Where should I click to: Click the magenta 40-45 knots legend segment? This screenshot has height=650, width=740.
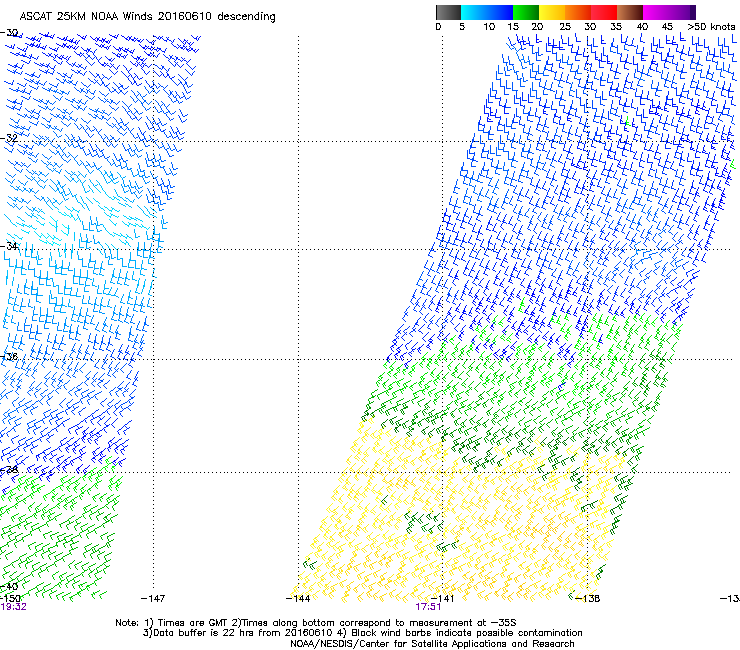pos(656,12)
